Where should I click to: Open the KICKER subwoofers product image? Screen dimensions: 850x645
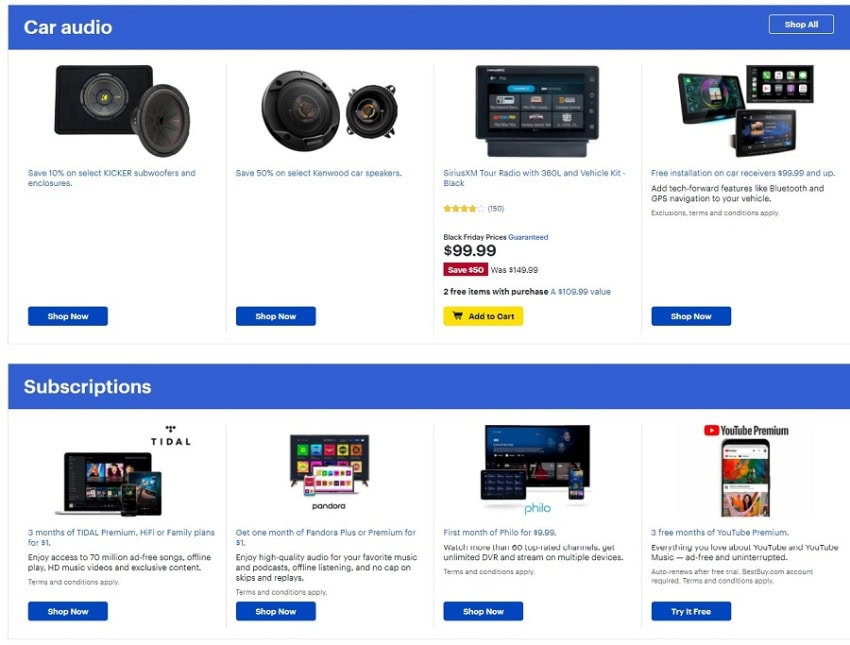(123, 111)
